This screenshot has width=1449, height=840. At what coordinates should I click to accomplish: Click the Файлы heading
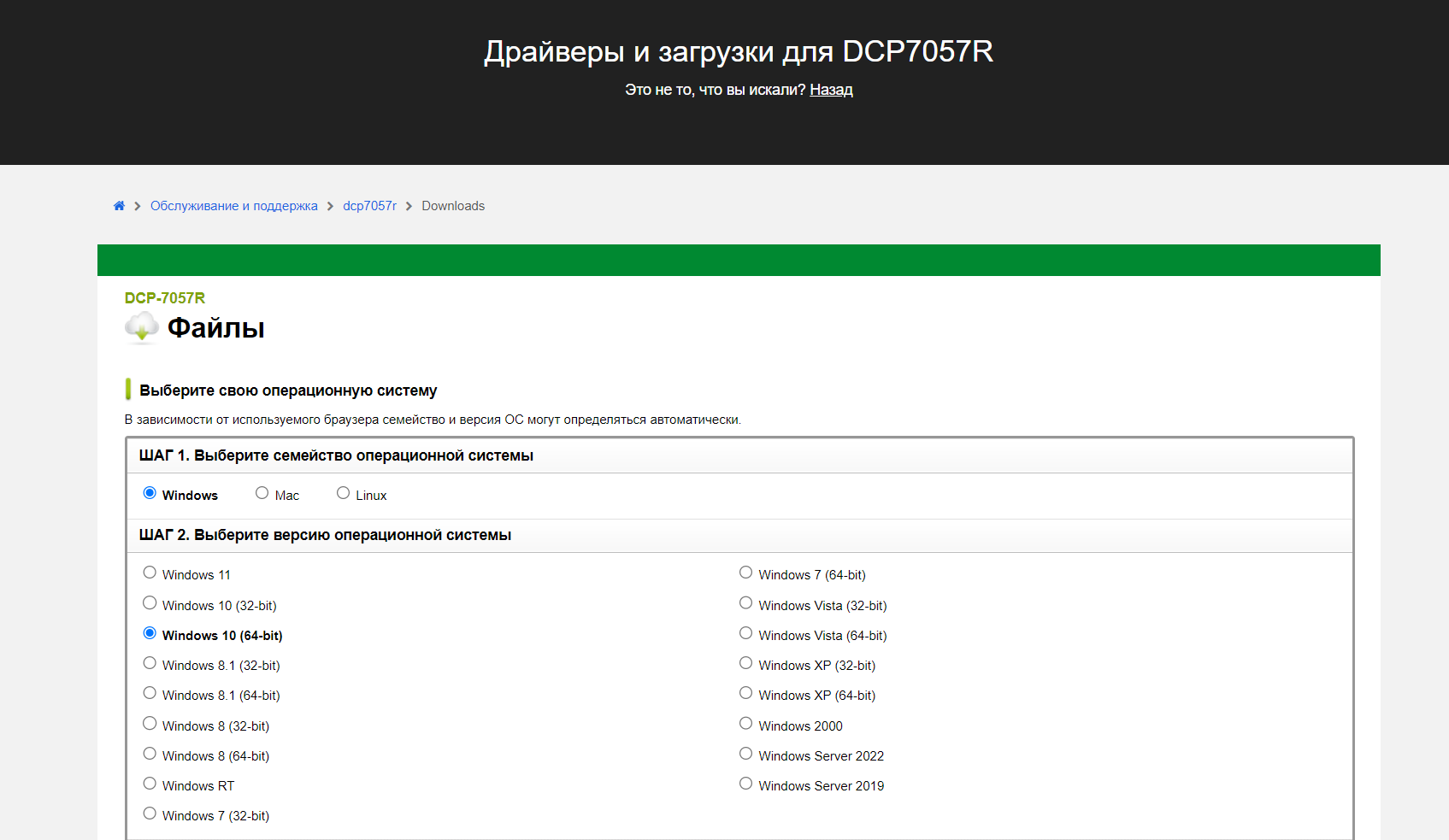(216, 328)
